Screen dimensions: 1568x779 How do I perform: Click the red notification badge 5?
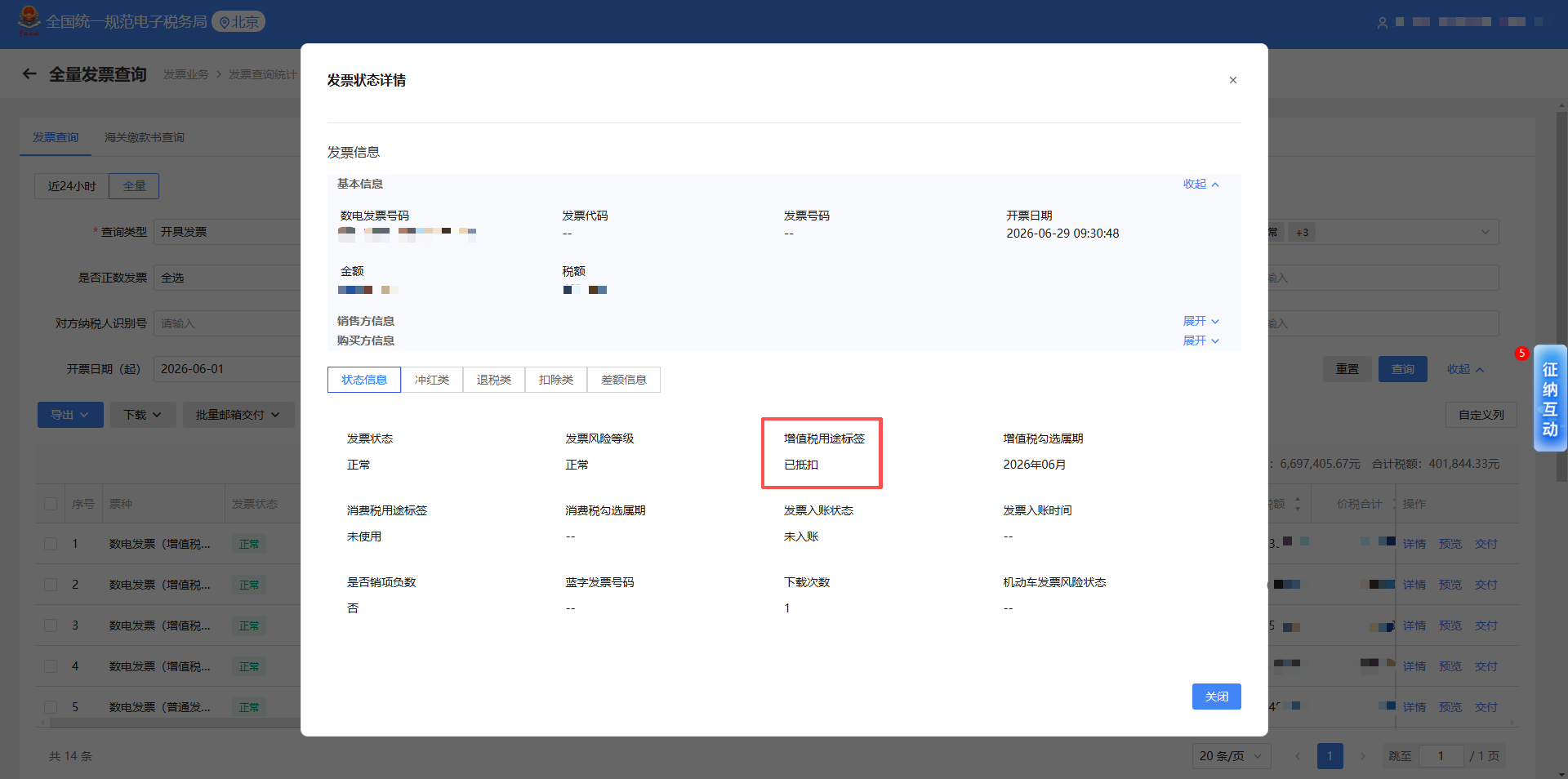coord(1521,354)
